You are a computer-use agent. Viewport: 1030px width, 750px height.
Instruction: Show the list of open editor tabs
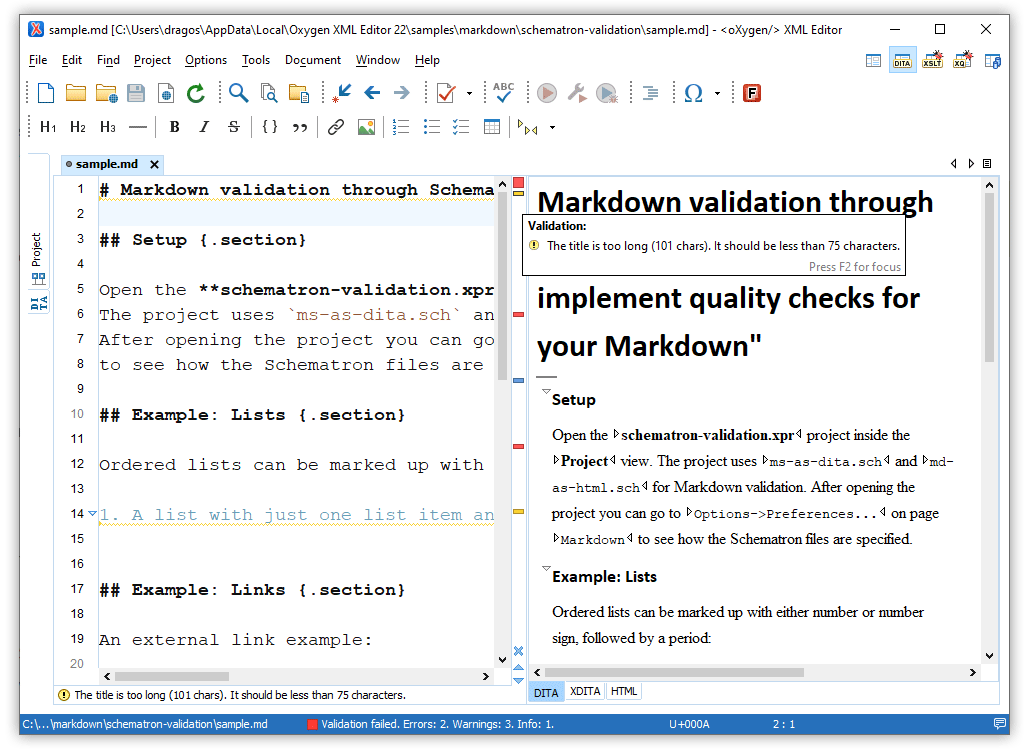pos(987,164)
